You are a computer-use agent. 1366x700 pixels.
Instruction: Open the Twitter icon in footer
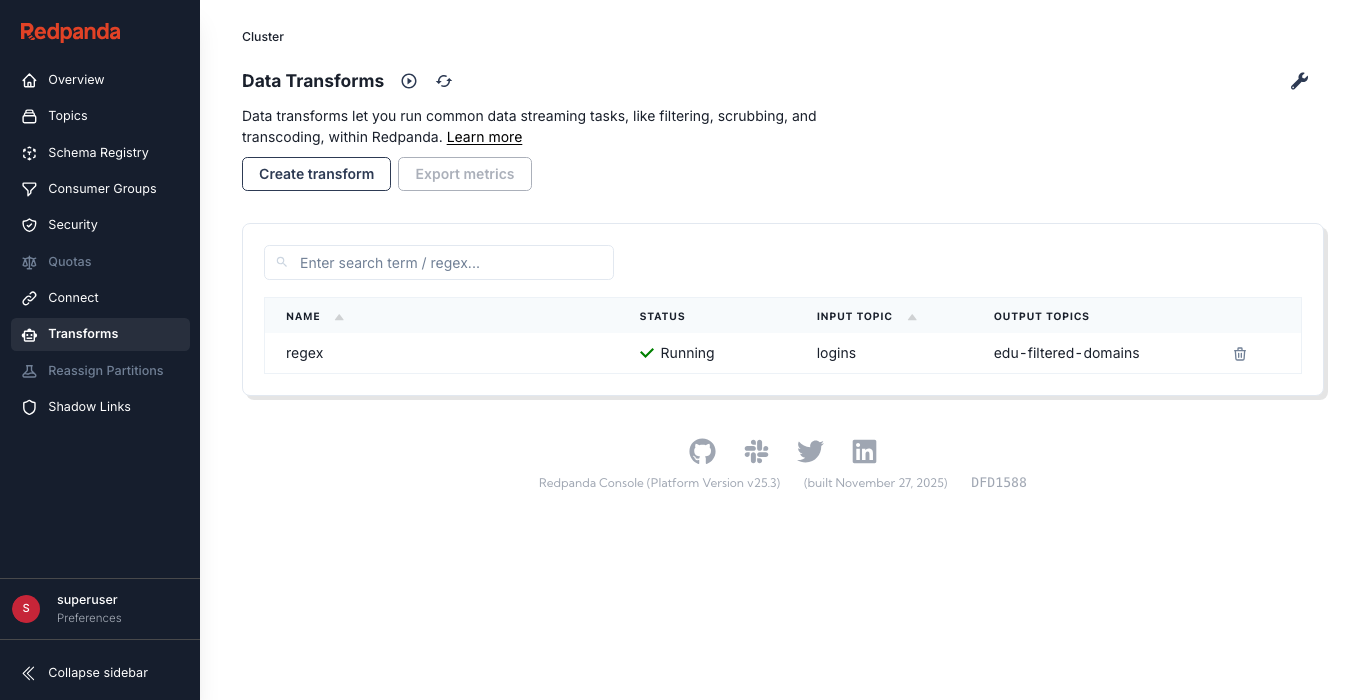click(810, 452)
